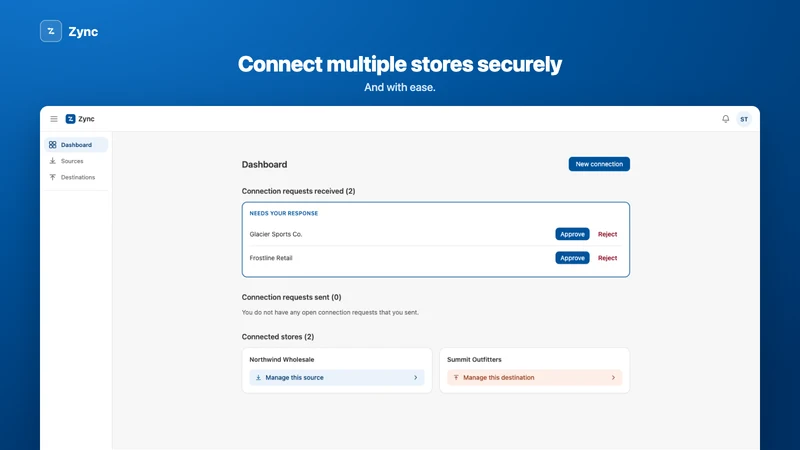This screenshot has width=800, height=450.
Task: Open the notifications bell
Action: click(x=726, y=119)
